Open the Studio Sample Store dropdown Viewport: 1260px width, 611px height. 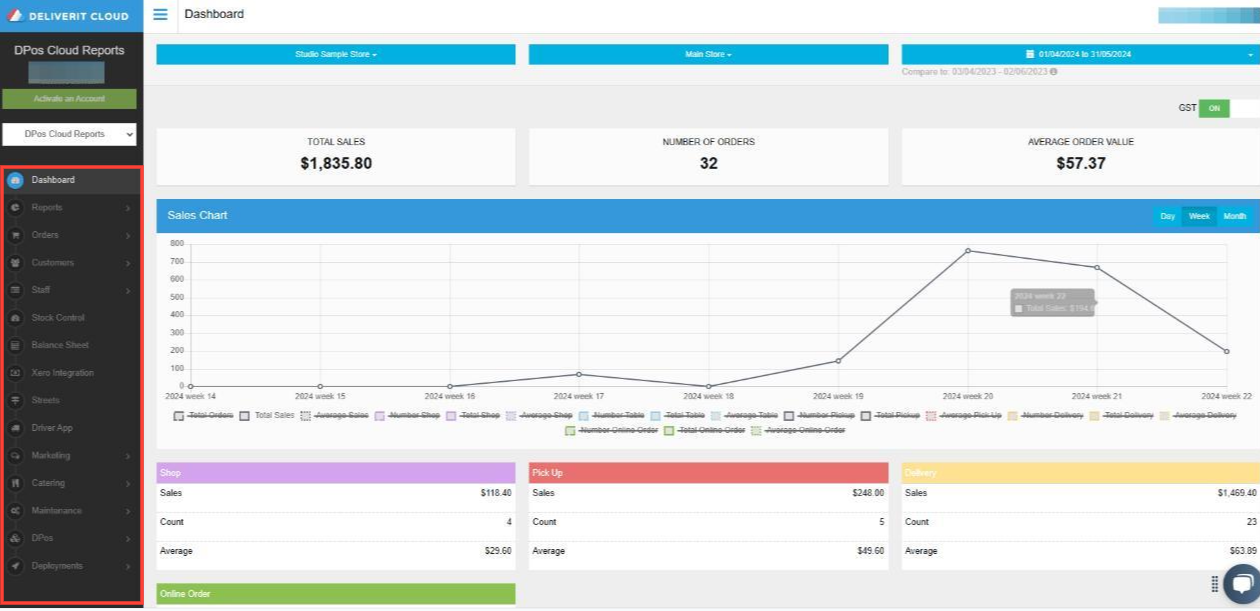pyautogui.click(x=334, y=54)
